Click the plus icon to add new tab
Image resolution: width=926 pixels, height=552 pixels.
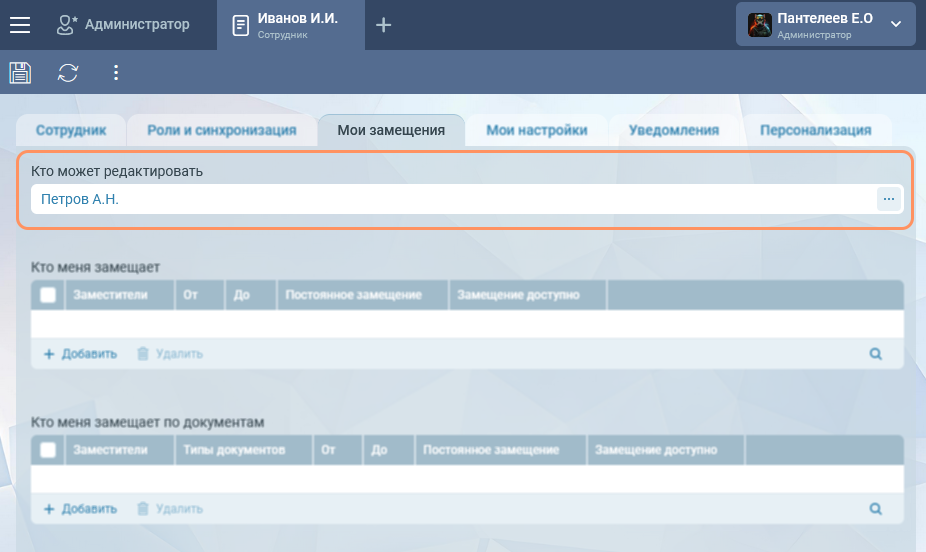tap(383, 25)
